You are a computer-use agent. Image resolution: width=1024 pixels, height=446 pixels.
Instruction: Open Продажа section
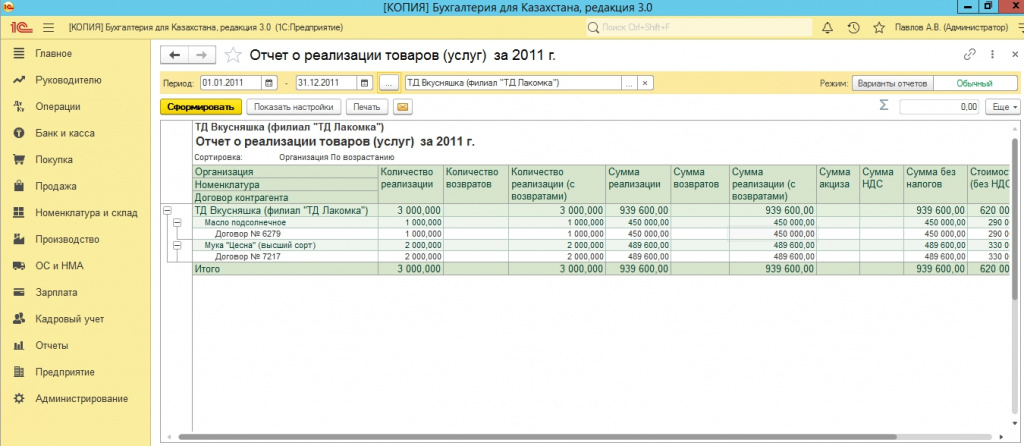(56, 186)
